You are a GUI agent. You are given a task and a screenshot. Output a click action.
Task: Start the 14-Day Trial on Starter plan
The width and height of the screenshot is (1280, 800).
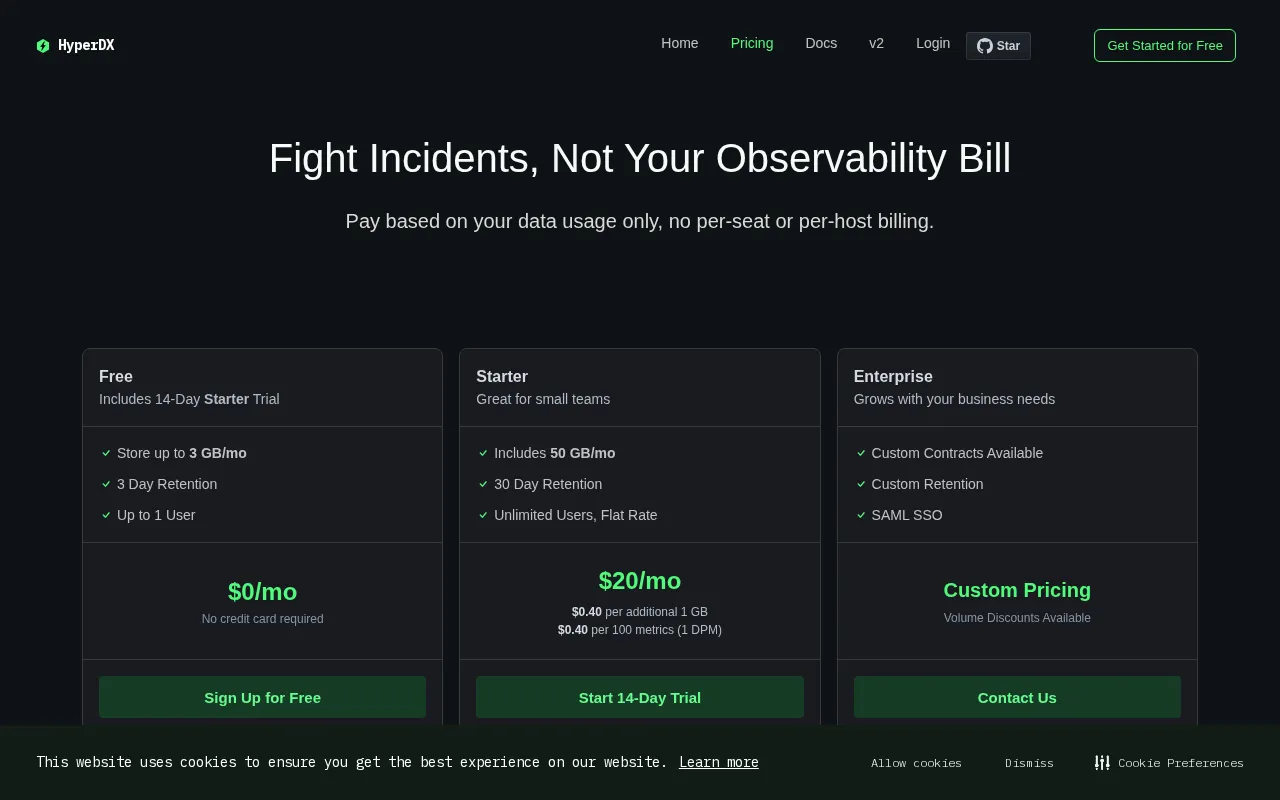[640, 697]
